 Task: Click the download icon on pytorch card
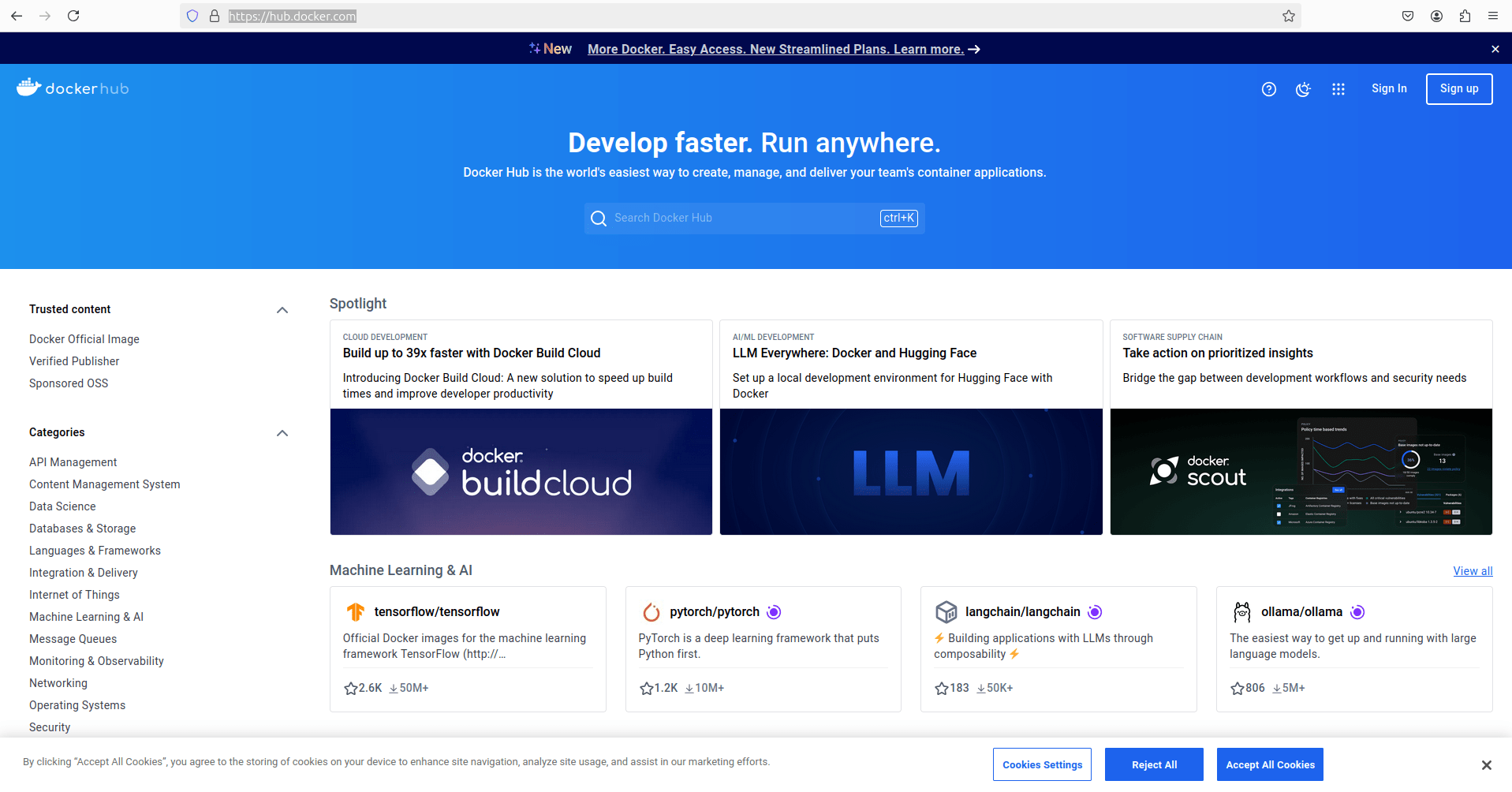pos(689,689)
